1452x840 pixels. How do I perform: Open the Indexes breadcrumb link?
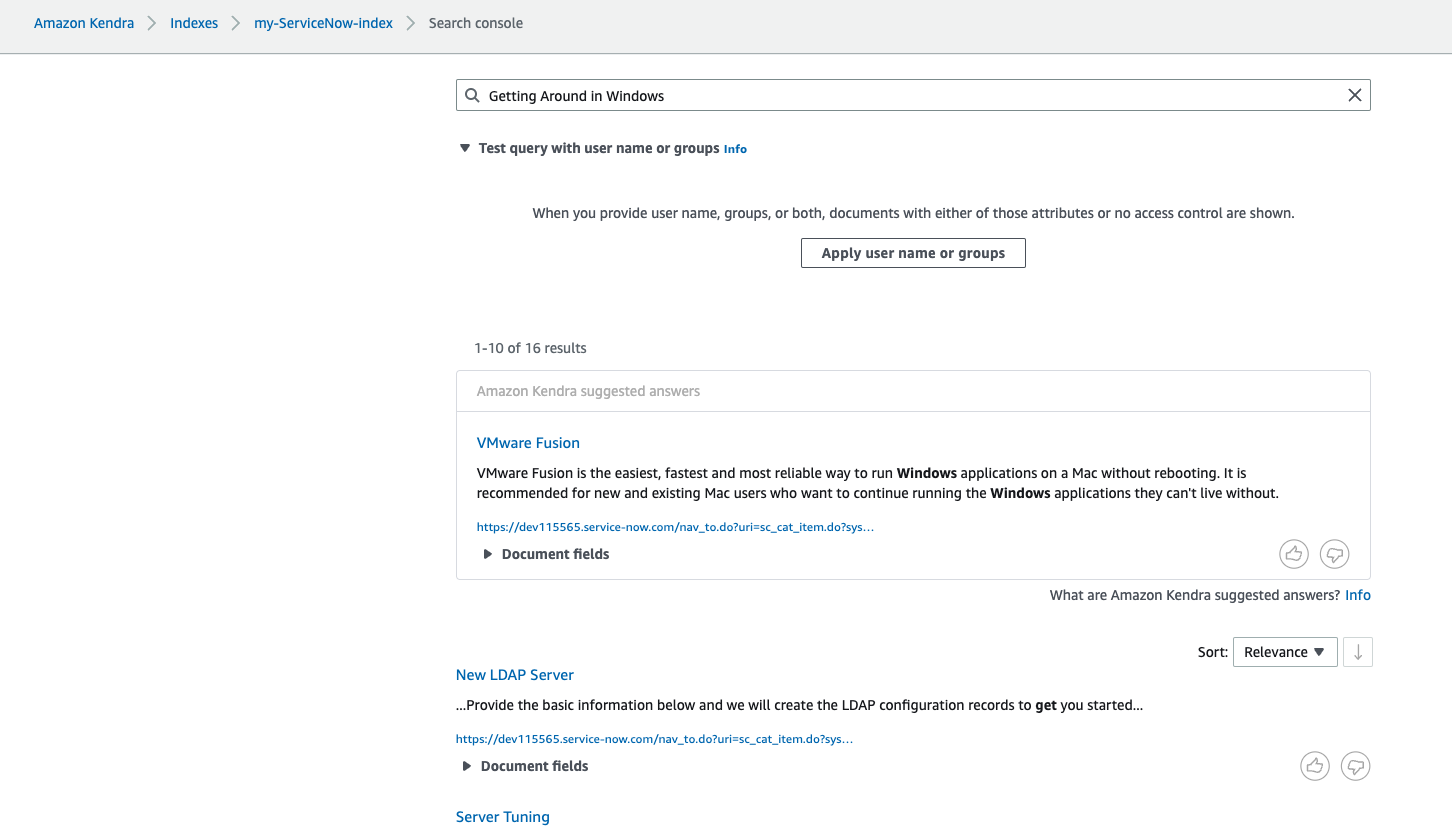point(194,23)
